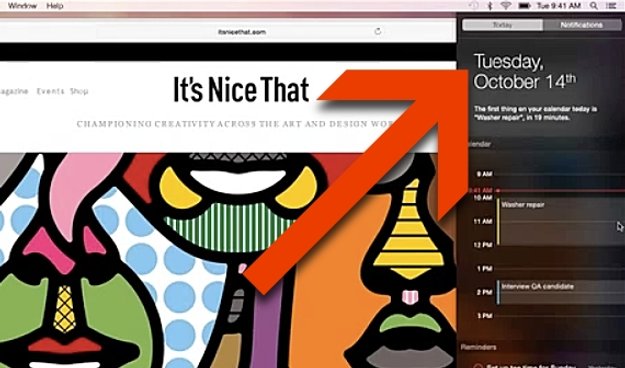Viewport: 625px width, 368px height.
Task: Click the Reminders section header
Action: point(478,347)
